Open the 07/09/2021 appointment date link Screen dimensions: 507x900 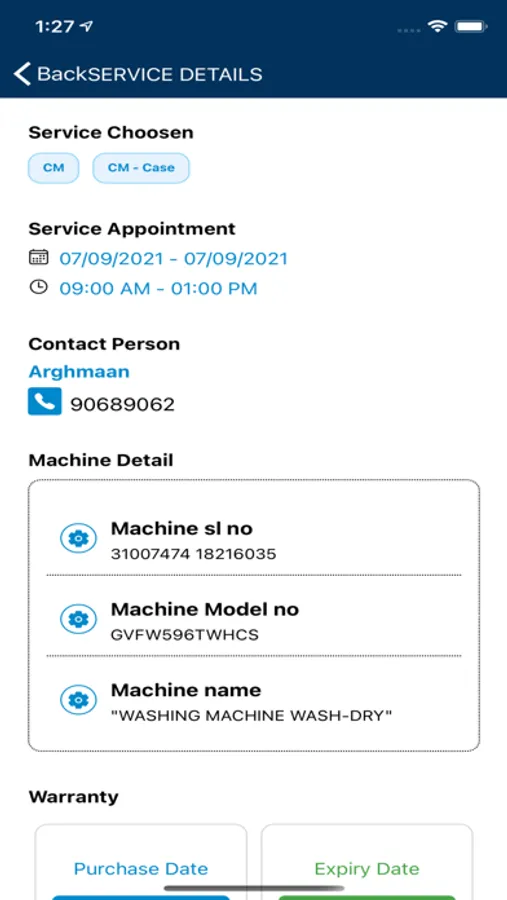[x=173, y=258]
